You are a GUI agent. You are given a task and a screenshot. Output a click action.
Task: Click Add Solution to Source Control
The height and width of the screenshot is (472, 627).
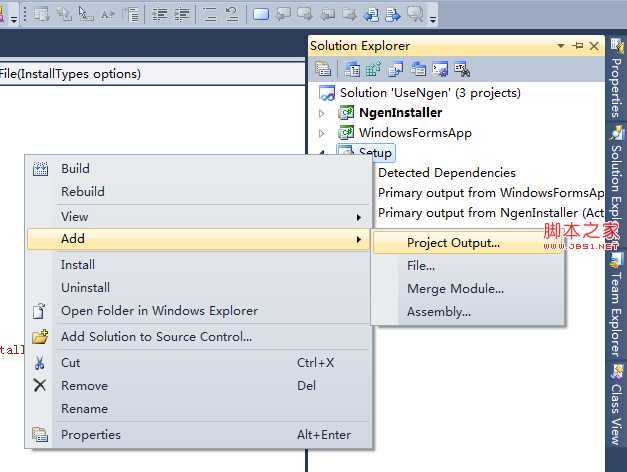156,337
